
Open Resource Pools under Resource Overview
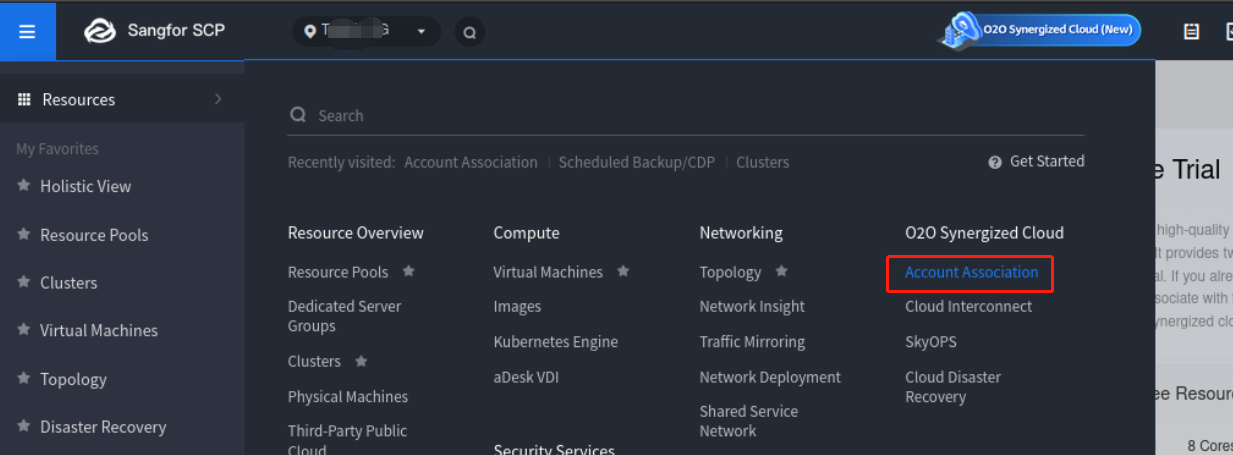[338, 272]
